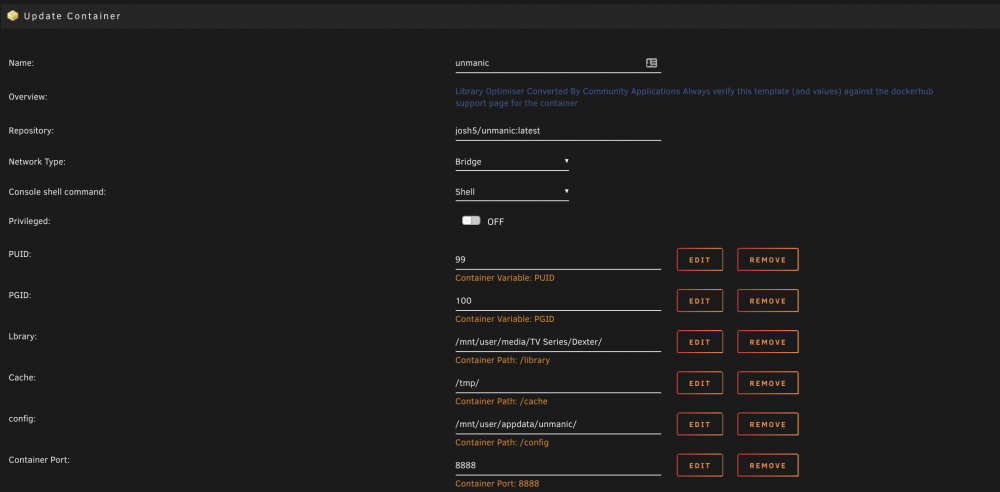Click the 'Container Path: /library' caption

tap(503, 361)
